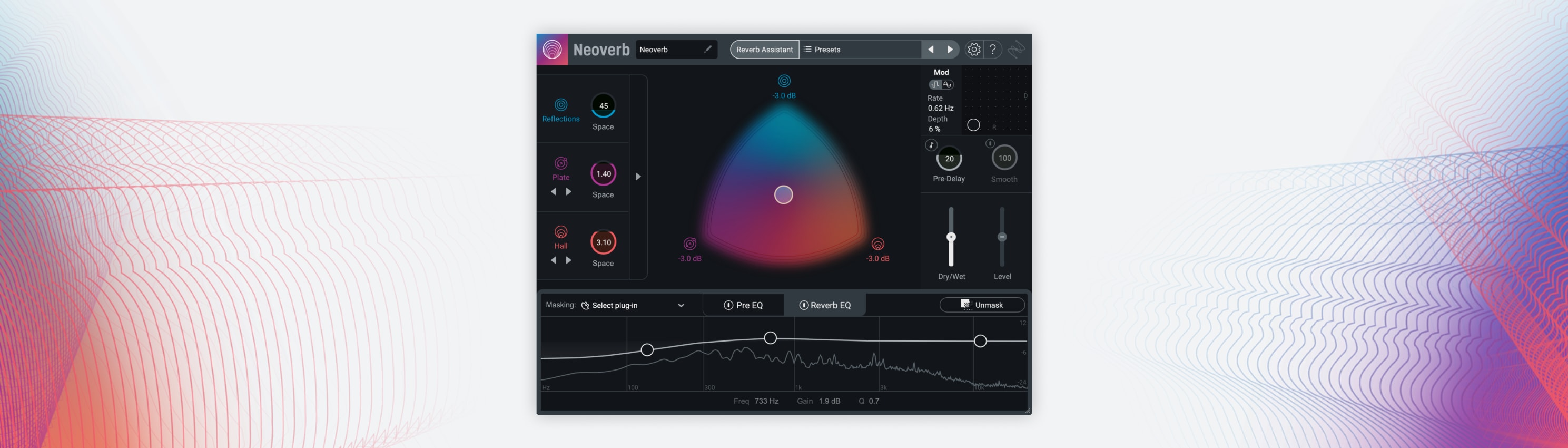Click the Reflections Space knob showing 45
This screenshot has width=1568, height=448.
(x=603, y=105)
